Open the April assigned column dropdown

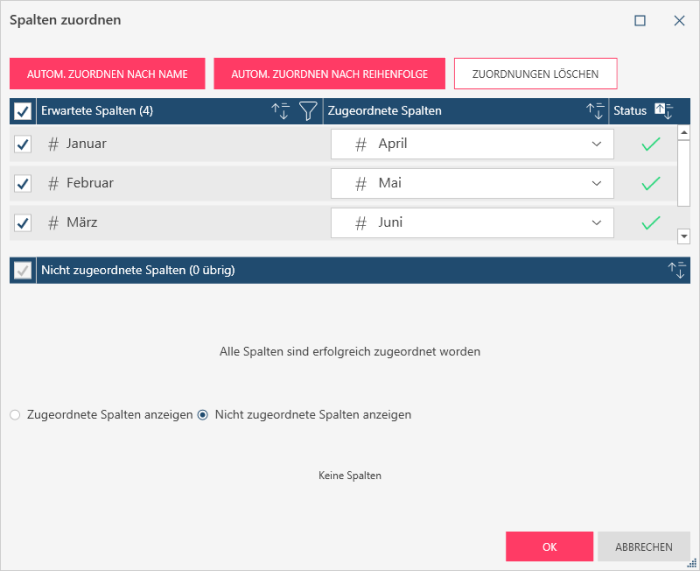click(x=597, y=144)
